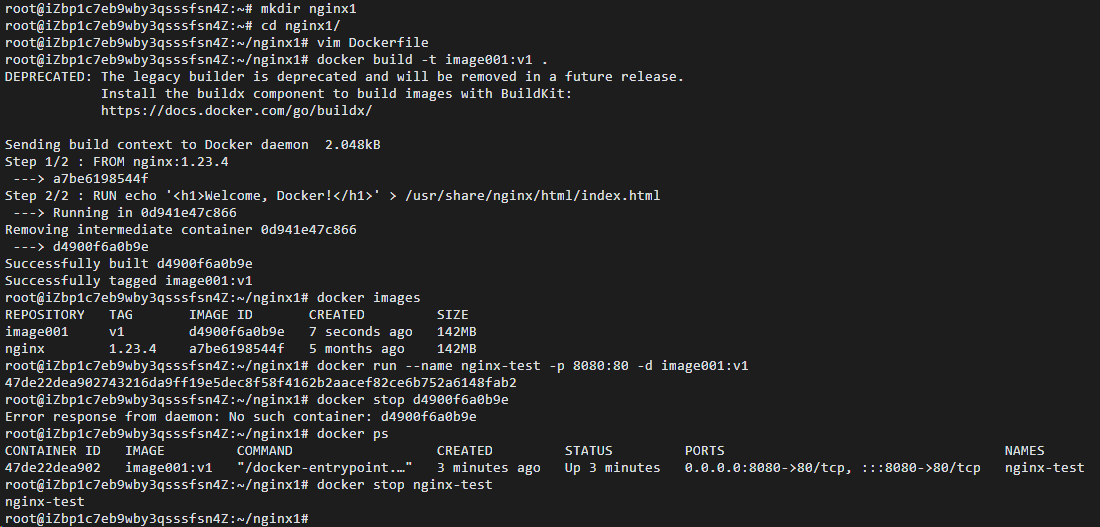The width and height of the screenshot is (1100, 527).
Task: Click the nginx-test name under NAMES column
Action: click(1044, 467)
